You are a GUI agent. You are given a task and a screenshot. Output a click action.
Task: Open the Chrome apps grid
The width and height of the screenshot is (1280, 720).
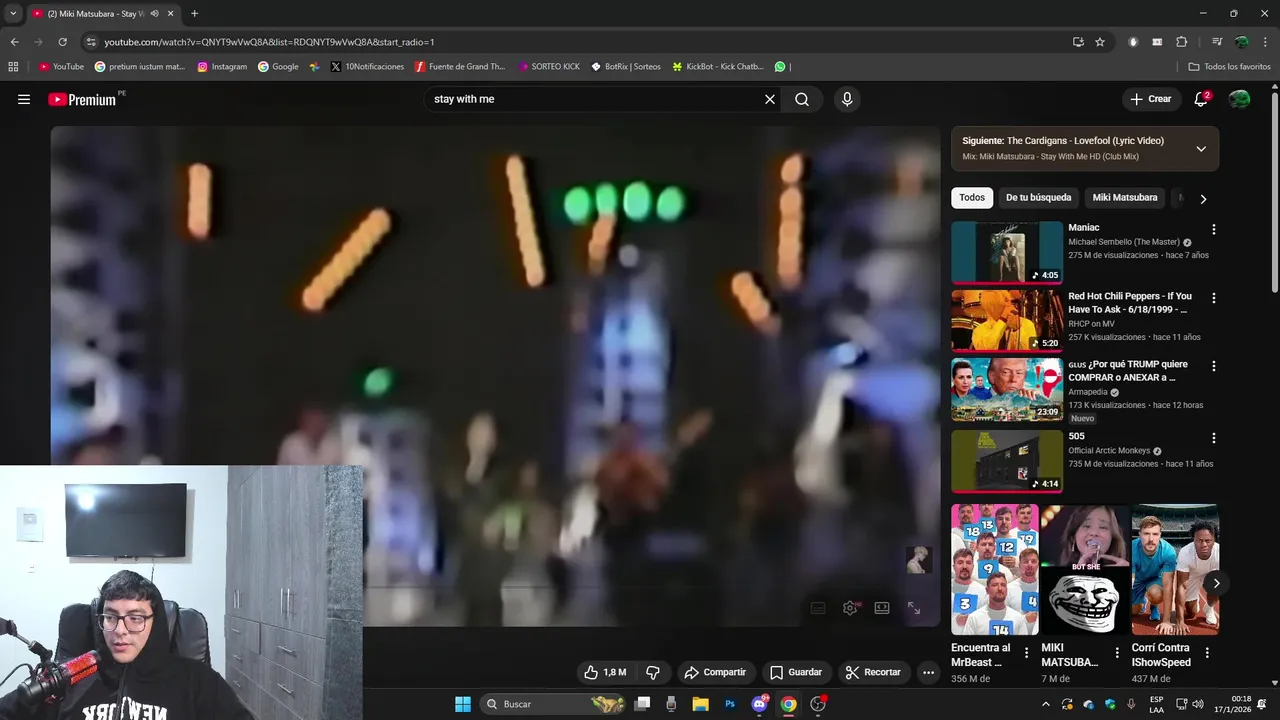click(x=13, y=67)
